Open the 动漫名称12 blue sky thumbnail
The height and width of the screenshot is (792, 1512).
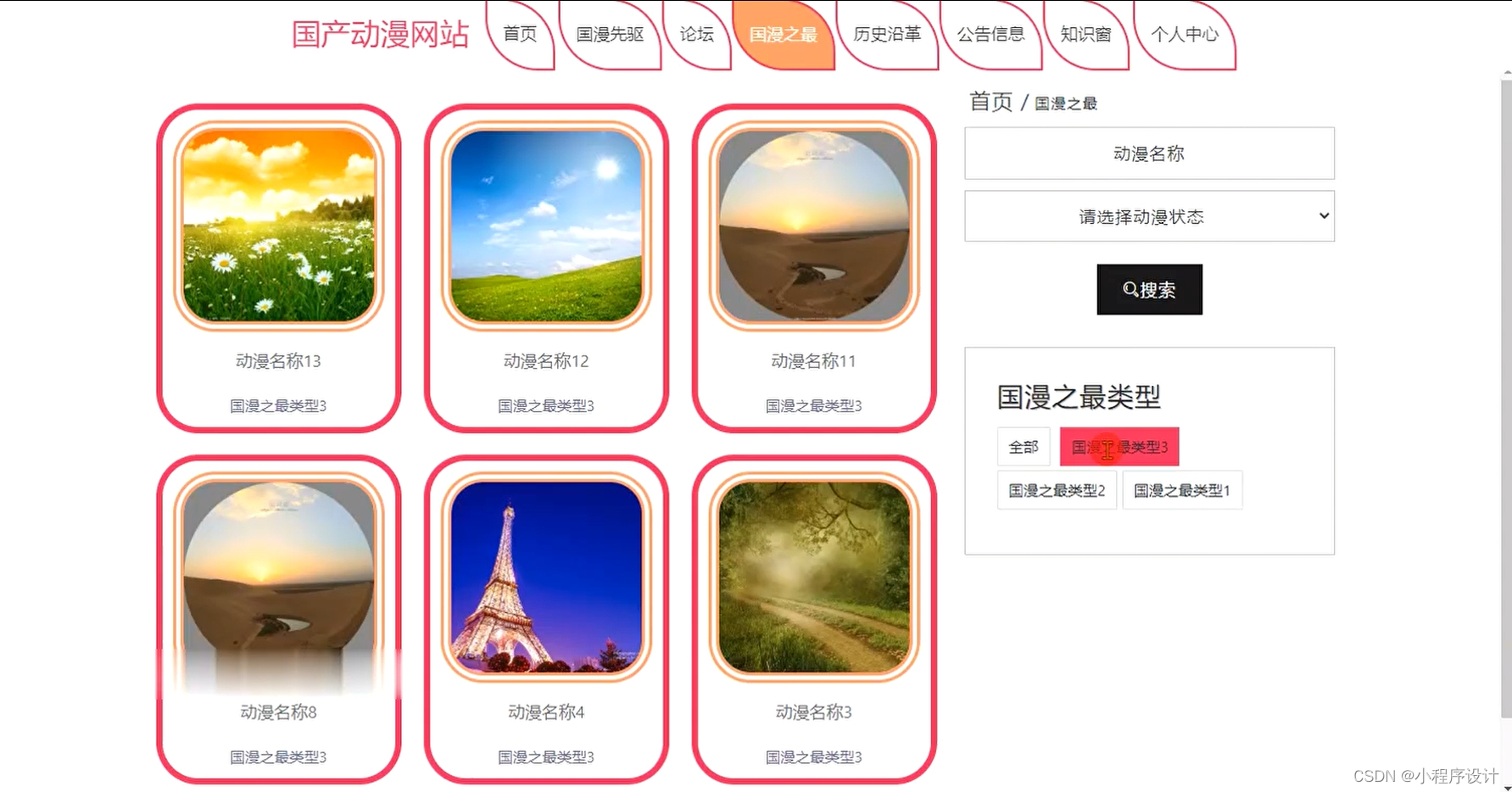point(547,226)
